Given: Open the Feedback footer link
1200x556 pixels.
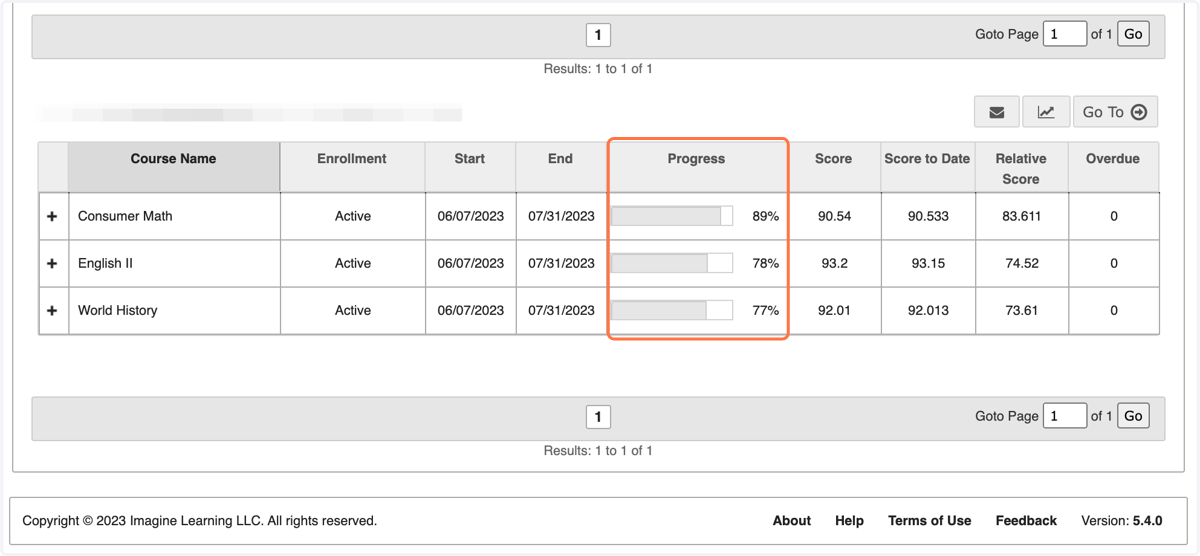Looking at the screenshot, I should (x=1026, y=520).
